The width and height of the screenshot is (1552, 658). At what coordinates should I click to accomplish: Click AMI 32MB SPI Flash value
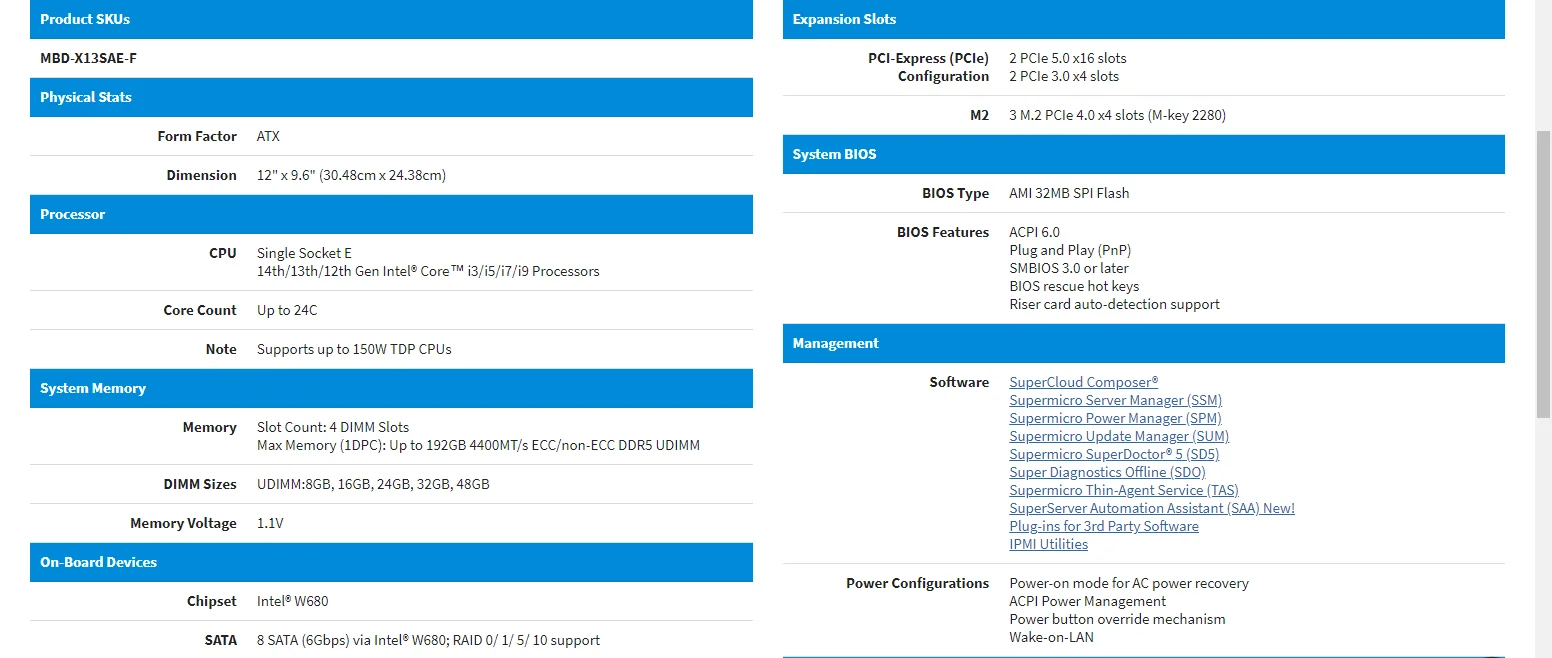[1069, 193]
